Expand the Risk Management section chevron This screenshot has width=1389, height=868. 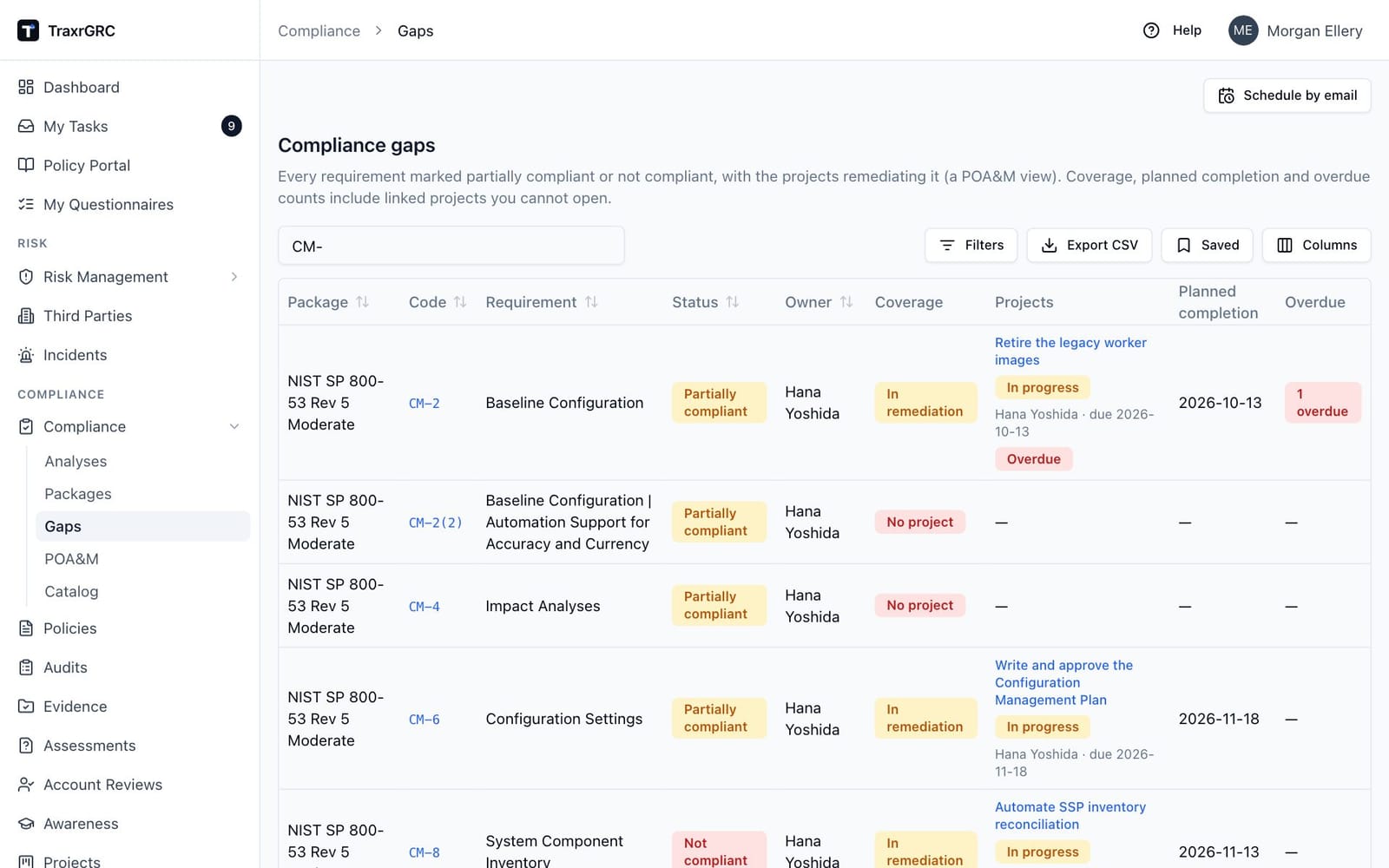coord(234,277)
